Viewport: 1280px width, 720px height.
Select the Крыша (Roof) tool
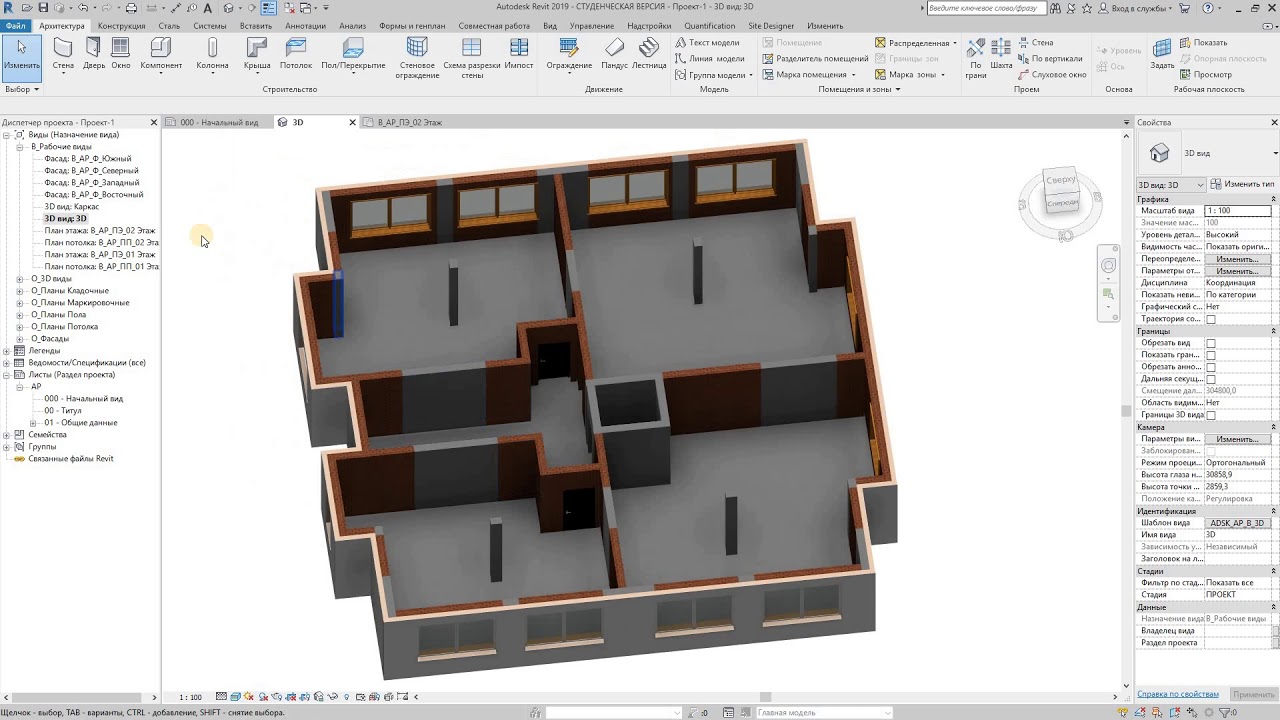(x=257, y=55)
